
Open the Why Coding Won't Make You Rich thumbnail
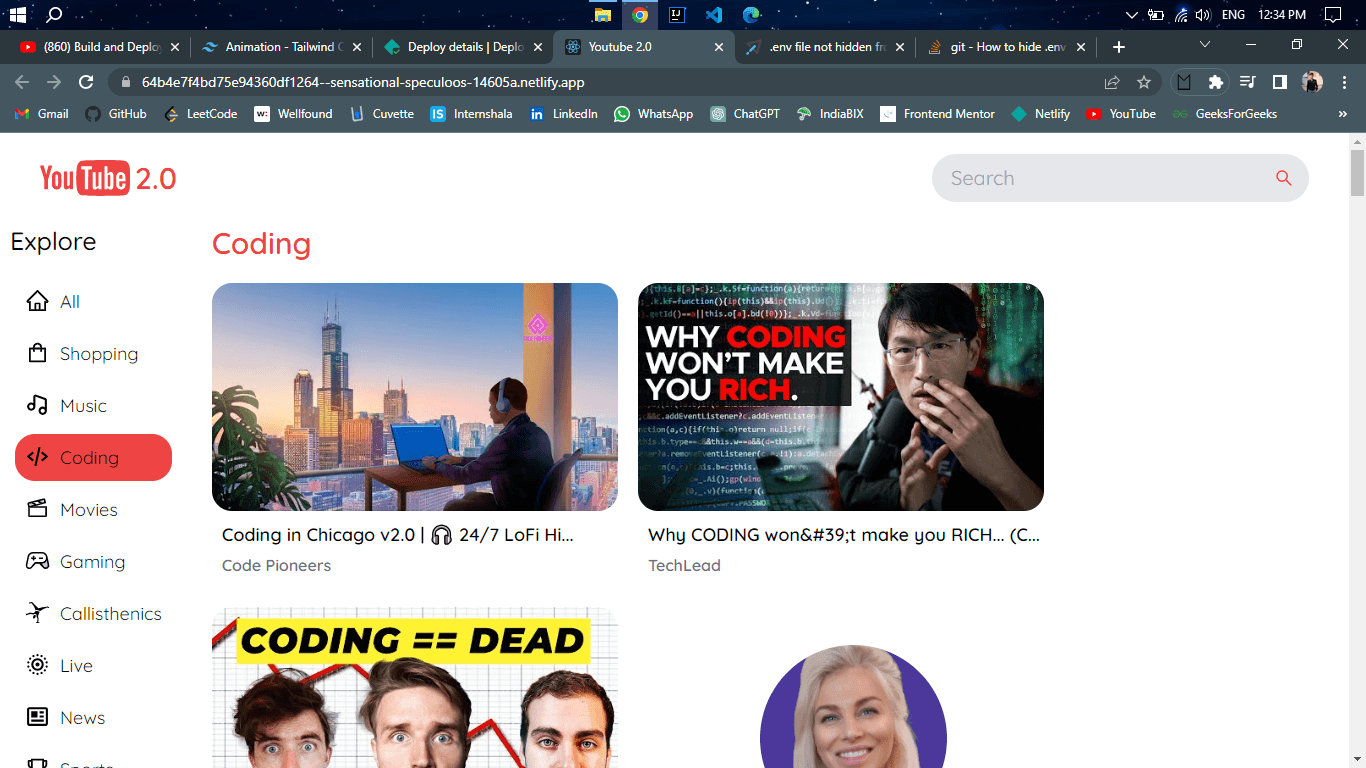click(x=841, y=397)
